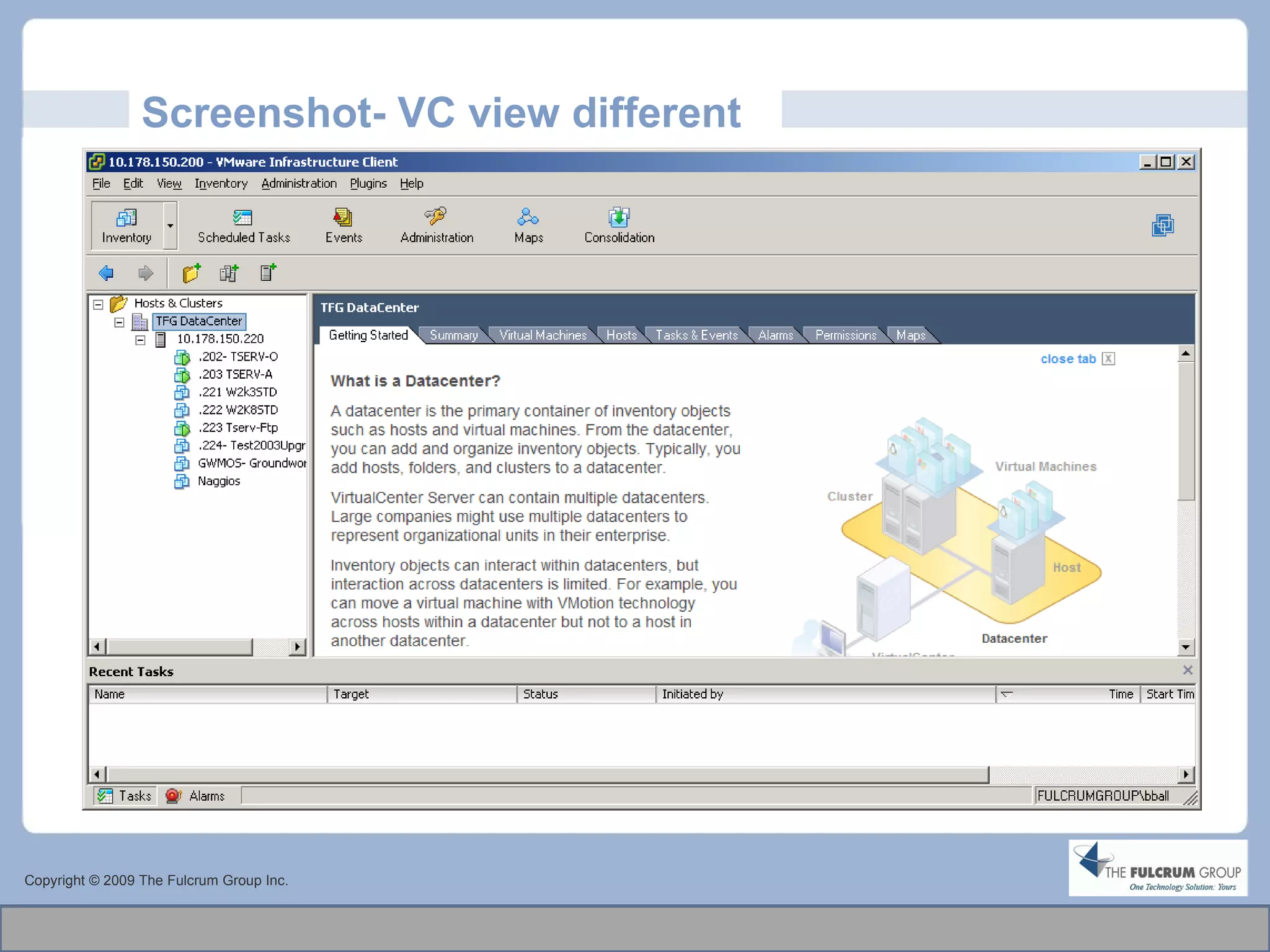The height and width of the screenshot is (952, 1270).
Task: Open the Consolidation view
Action: click(x=619, y=226)
